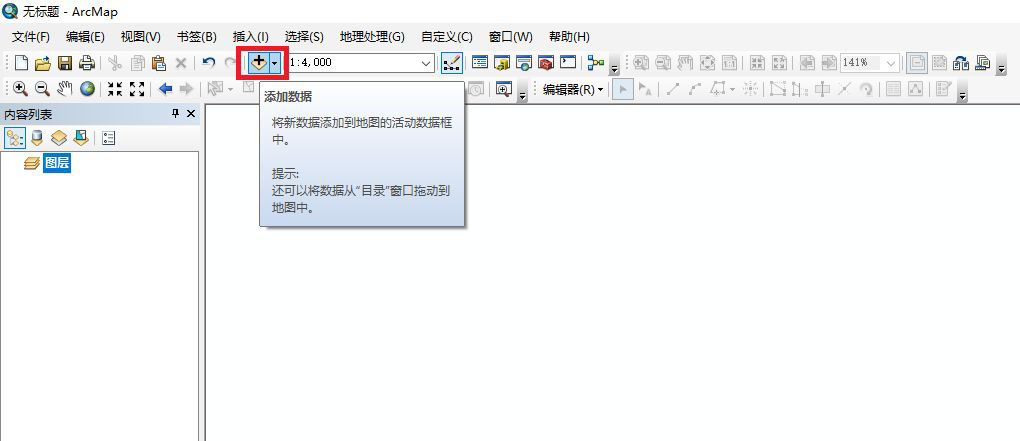The height and width of the screenshot is (441, 1020).
Task: Open the 编辑(E) menu
Action: (x=85, y=37)
